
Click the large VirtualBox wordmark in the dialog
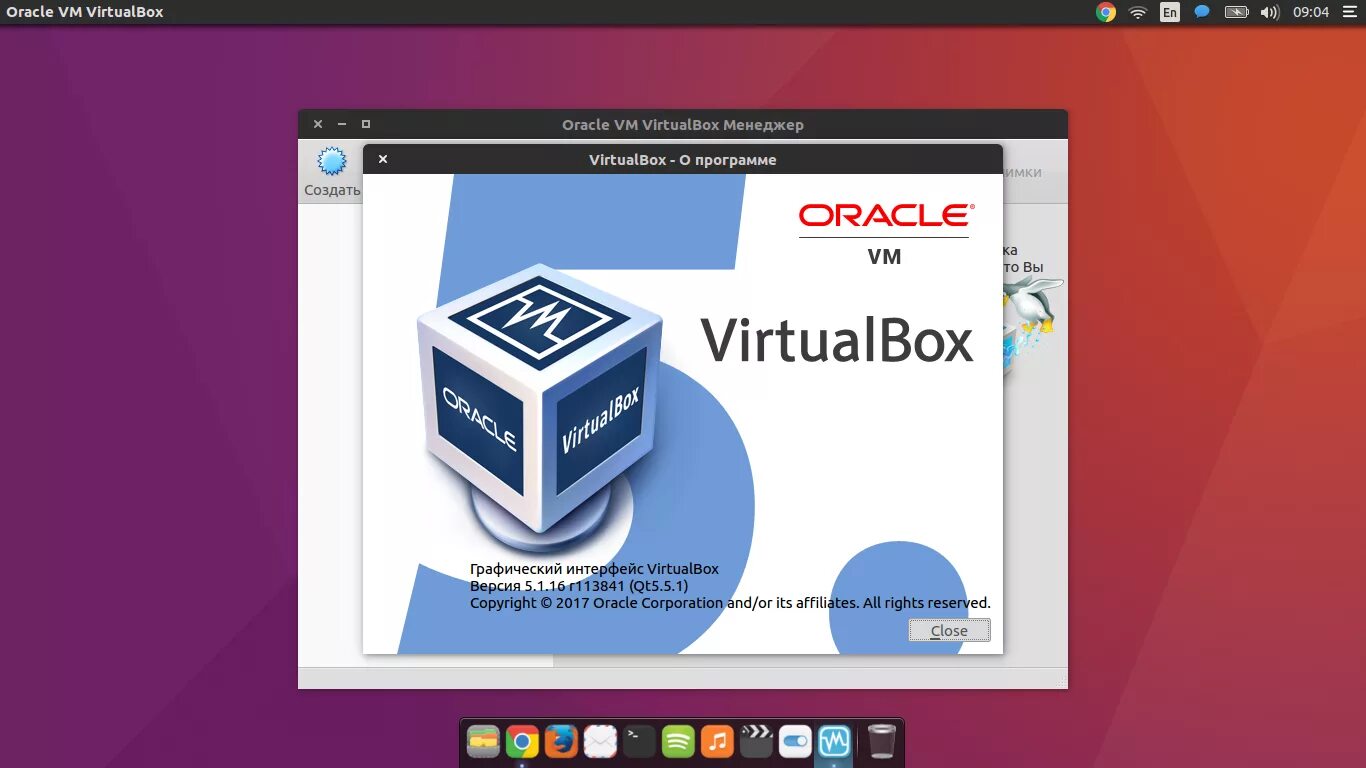click(837, 340)
